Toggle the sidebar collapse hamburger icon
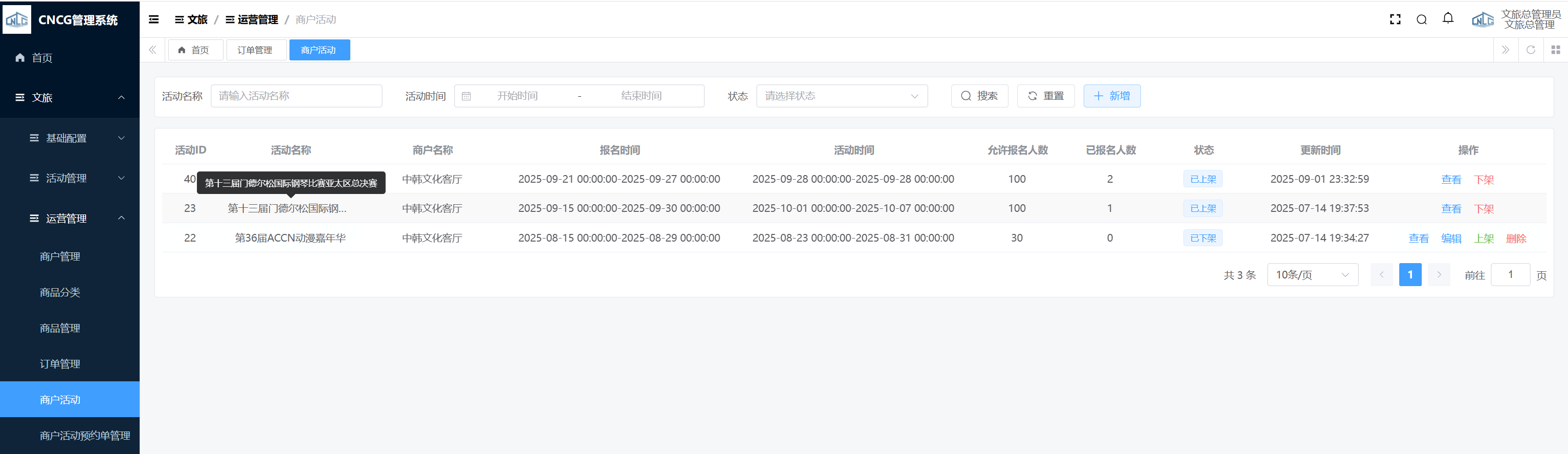The image size is (1568, 454). pos(154,19)
